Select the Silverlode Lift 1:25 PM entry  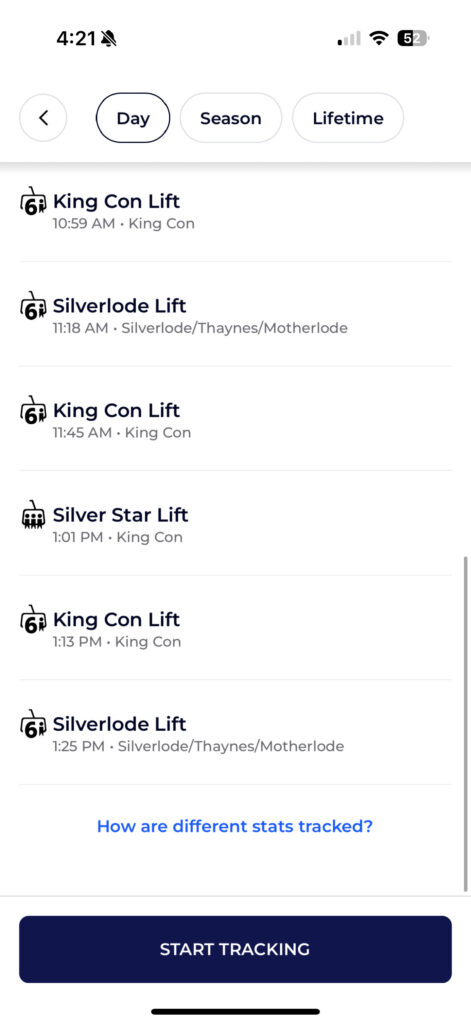(235, 732)
